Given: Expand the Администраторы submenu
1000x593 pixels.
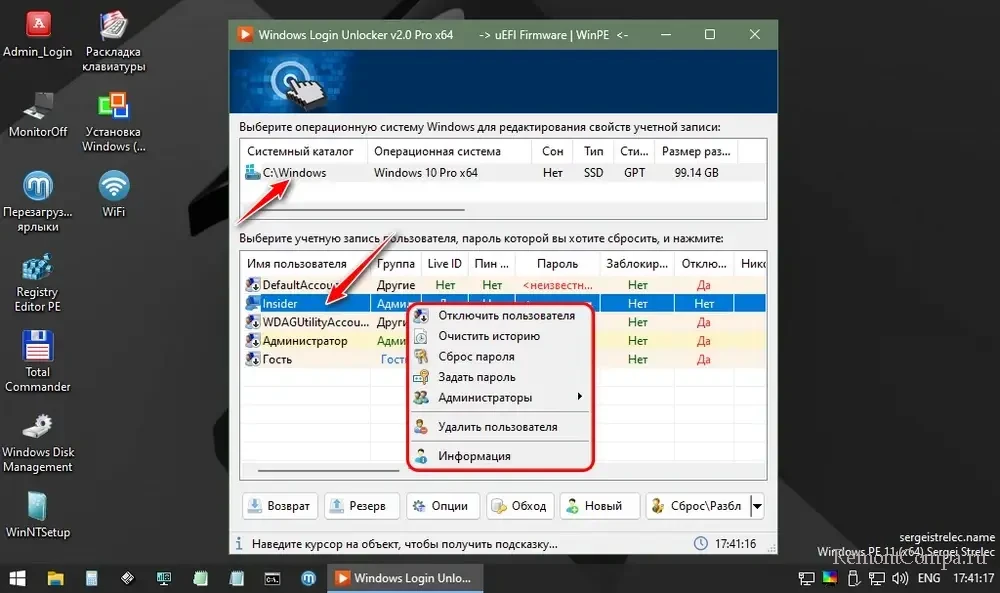Looking at the screenshot, I should 501,397.
